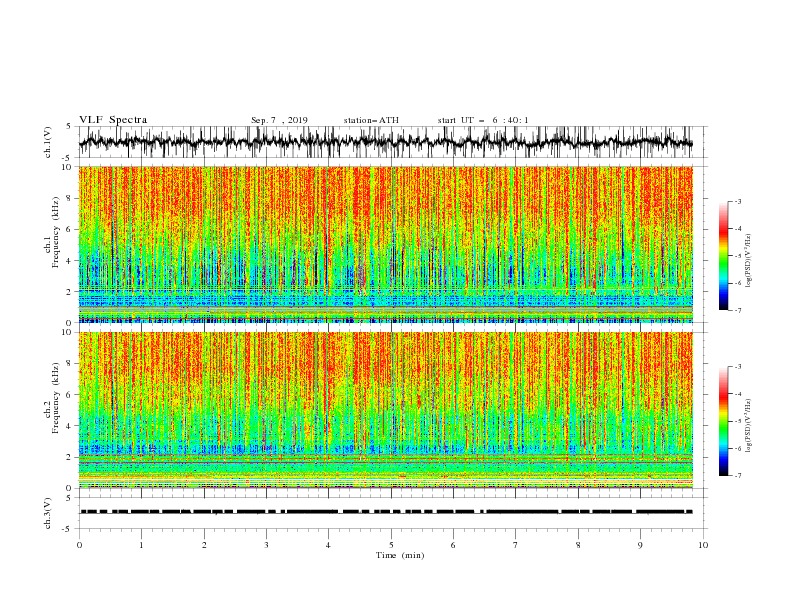This screenshot has width=792, height=612.
Task: Click the ch.2 frequency tick "8"
Action: click(x=69, y=364)
